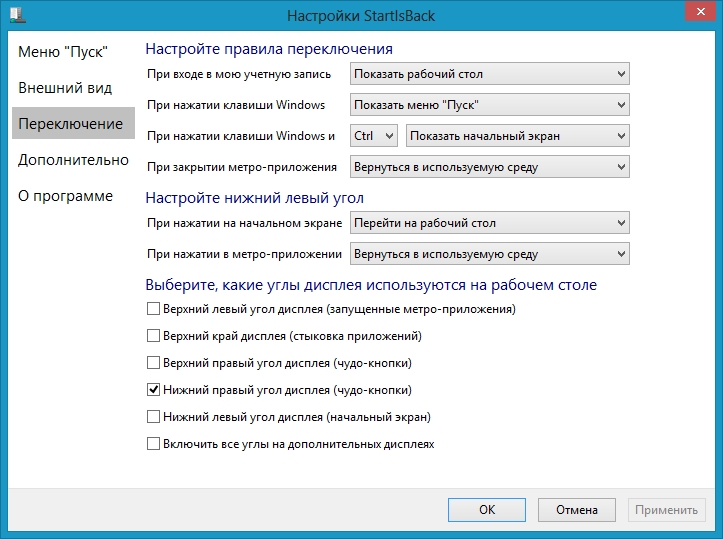Click the 'При нажатии на начальном экране' label
Image resolution: width=723 pixels, height=539 pixels.
[x=244, y=223]
